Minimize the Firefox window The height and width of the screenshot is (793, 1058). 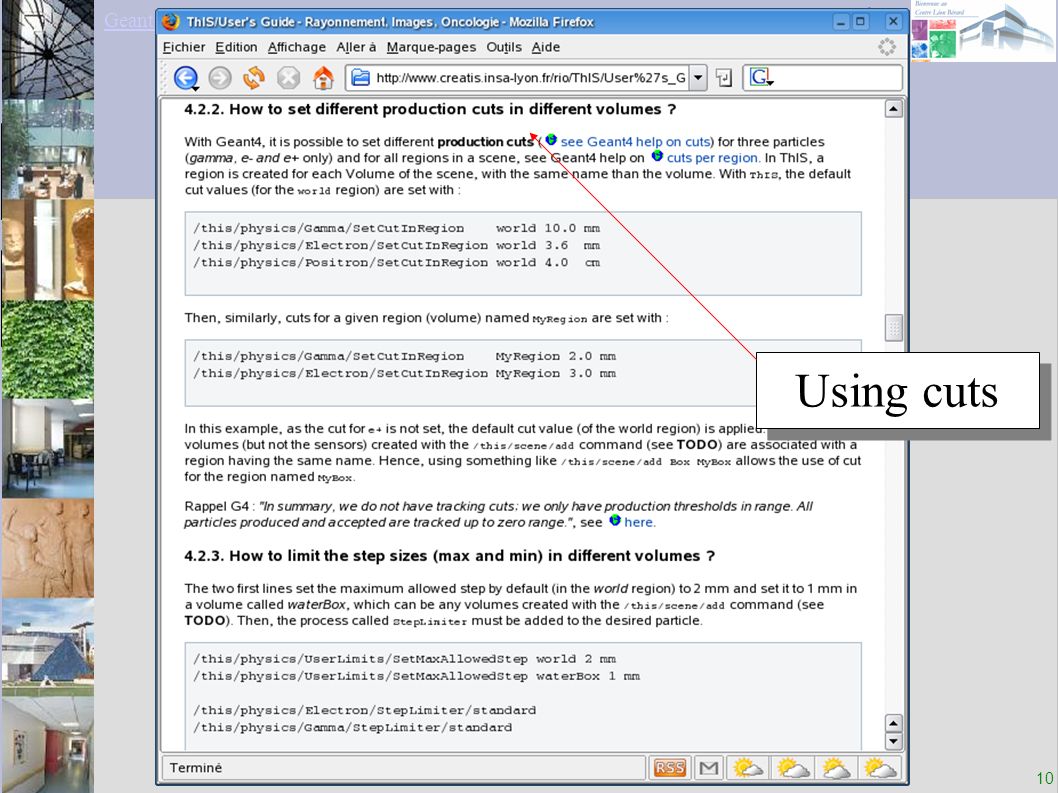(x=841, y=22)
